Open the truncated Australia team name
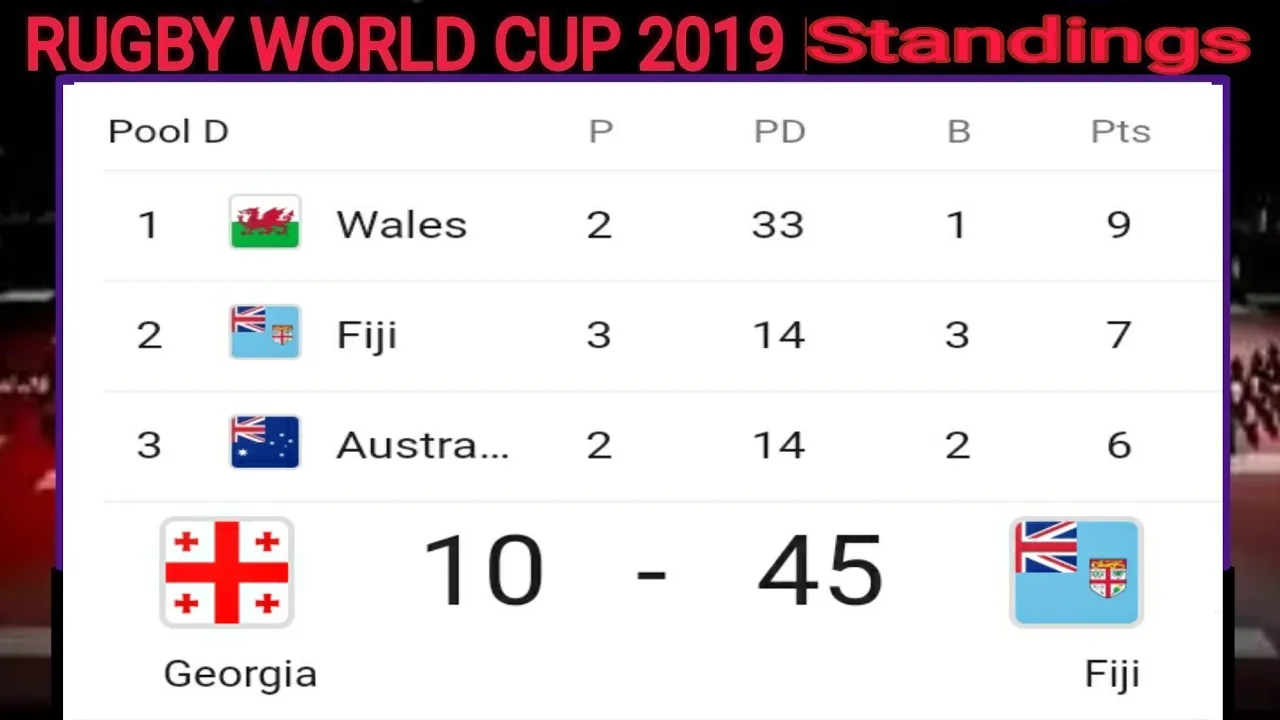Viewport: 1280px width, 720px height. (x=423, y=445)
